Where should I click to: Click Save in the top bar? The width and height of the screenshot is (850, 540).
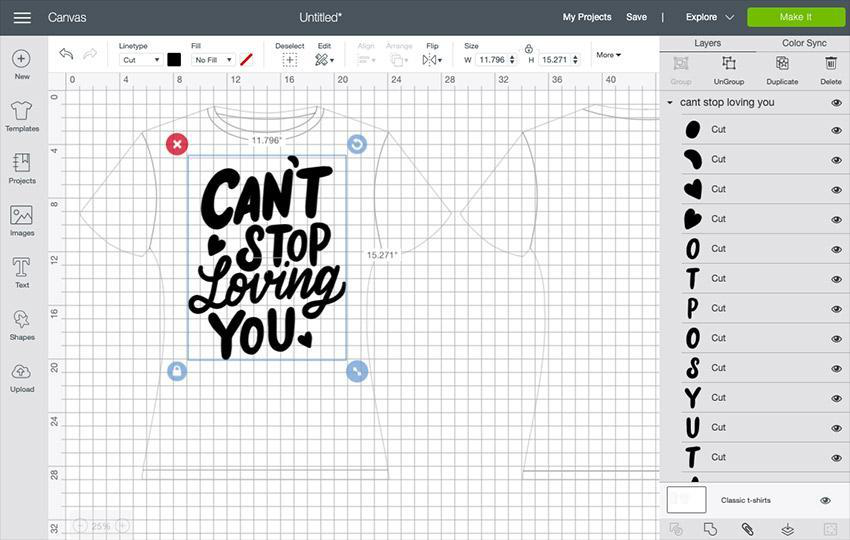636,17
